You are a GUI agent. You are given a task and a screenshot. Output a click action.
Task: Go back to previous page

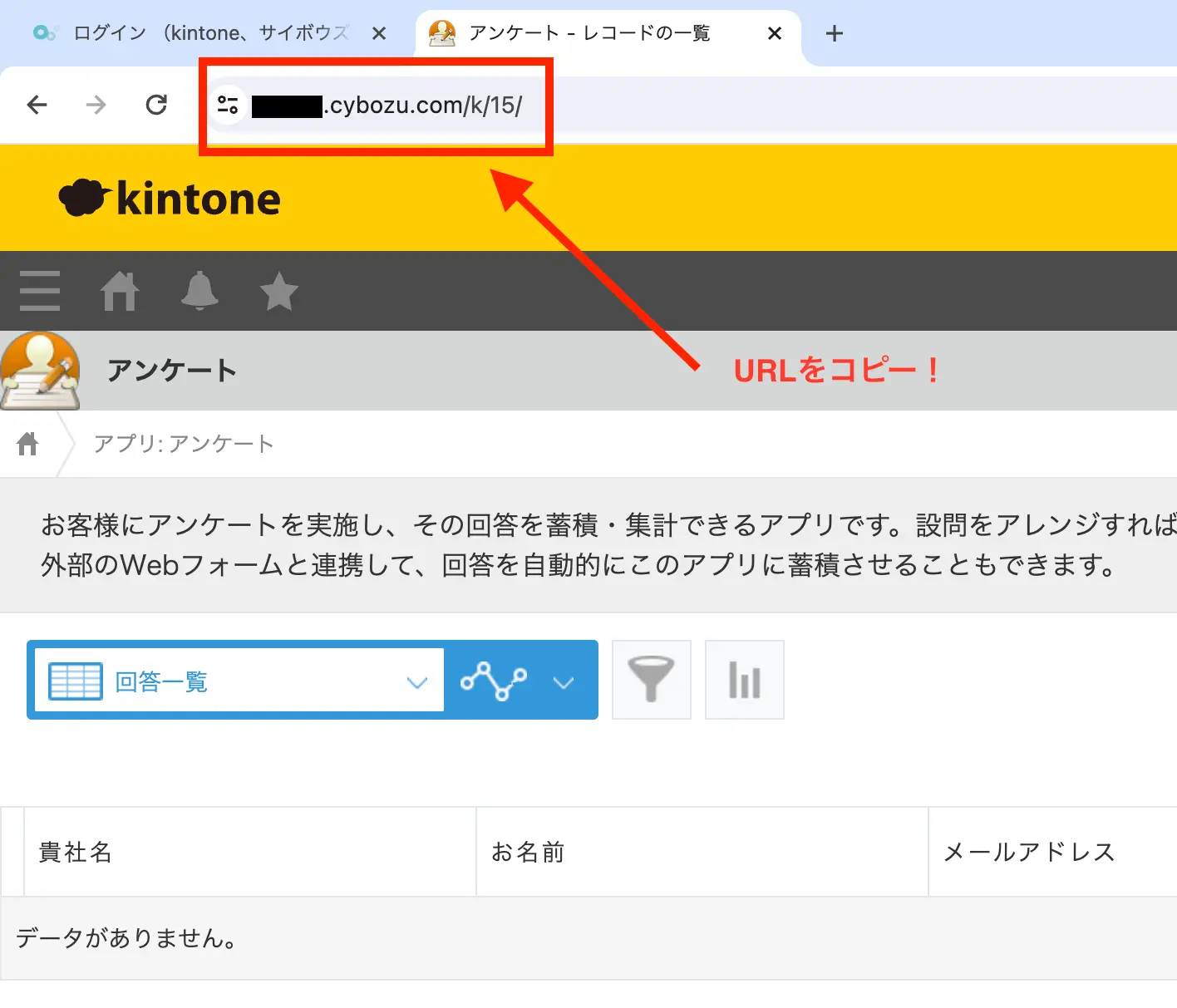tap(37, 105)
